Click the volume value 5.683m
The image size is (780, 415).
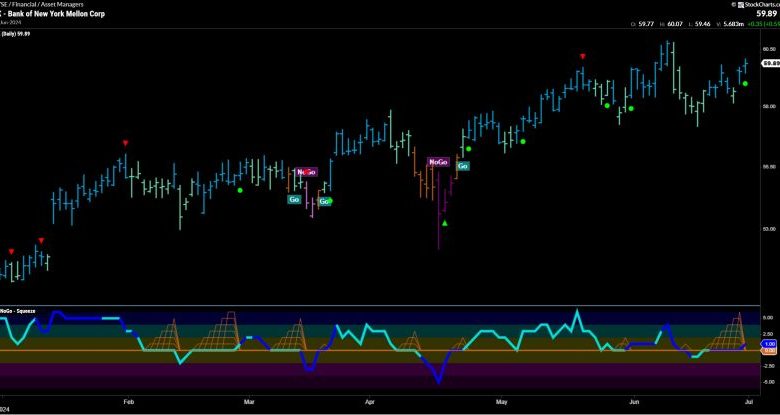click(734, 23)
